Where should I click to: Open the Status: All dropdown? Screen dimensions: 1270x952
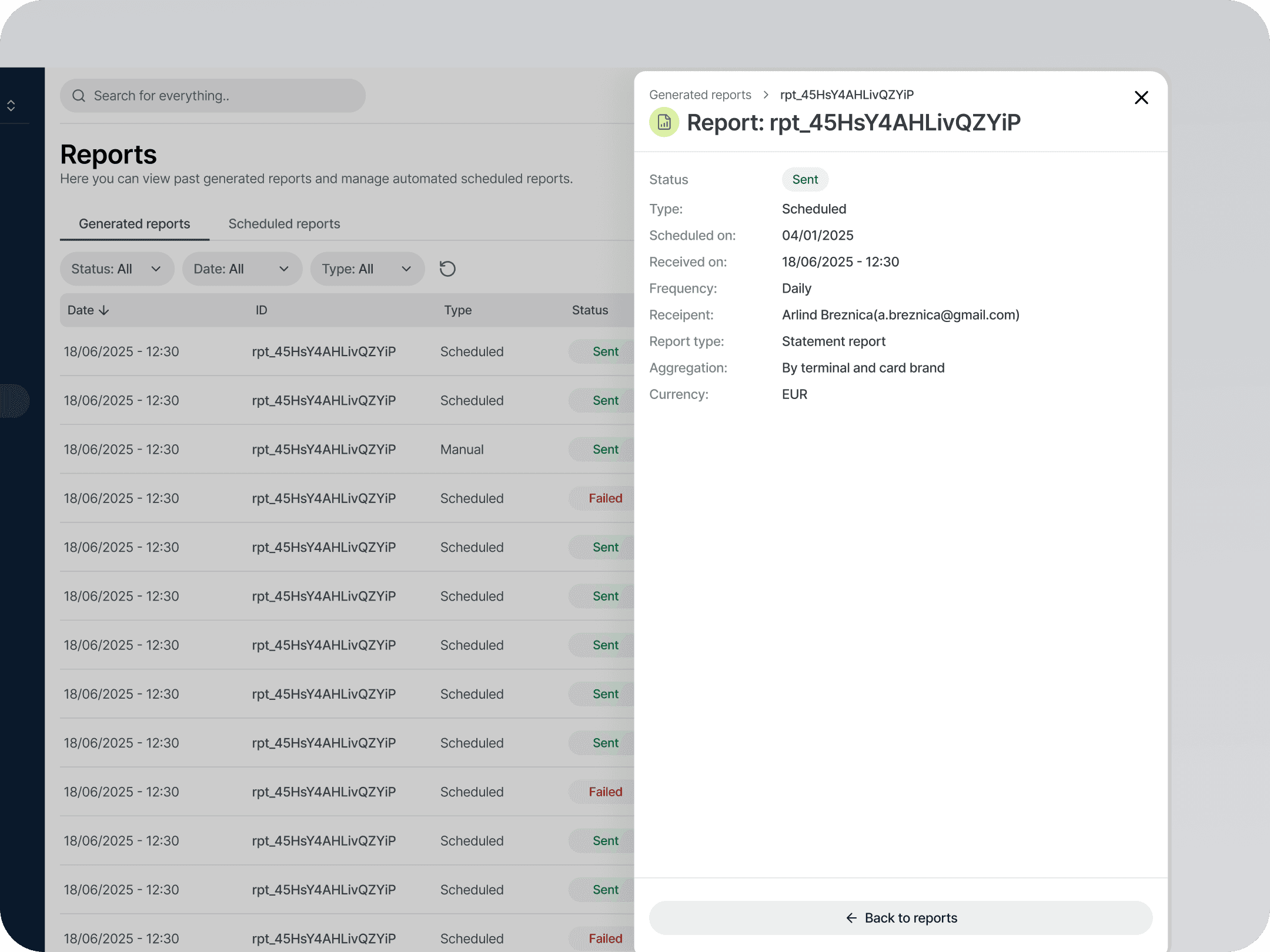coord(116,269)
